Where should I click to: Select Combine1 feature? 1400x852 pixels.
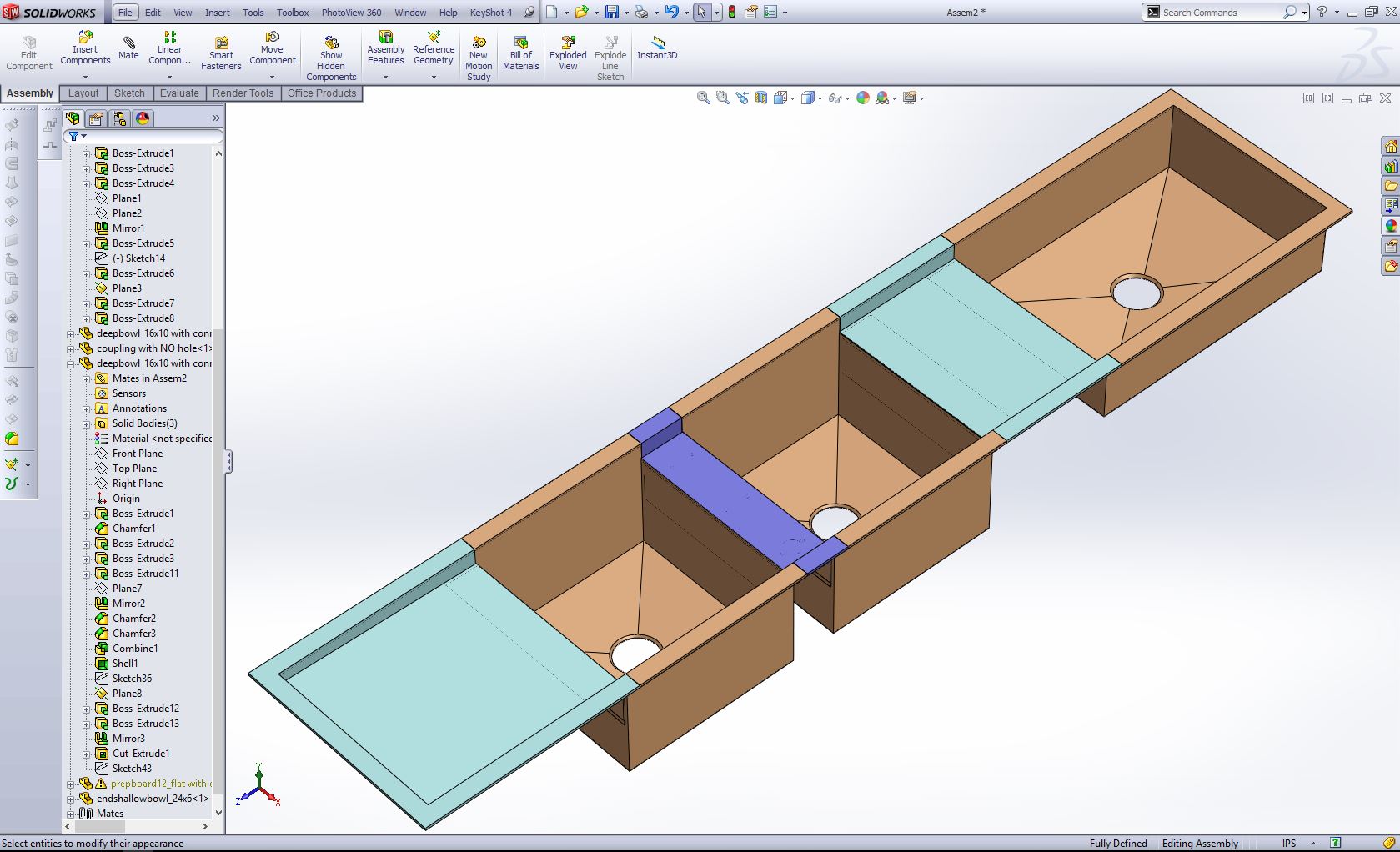(x=135, y=649)
